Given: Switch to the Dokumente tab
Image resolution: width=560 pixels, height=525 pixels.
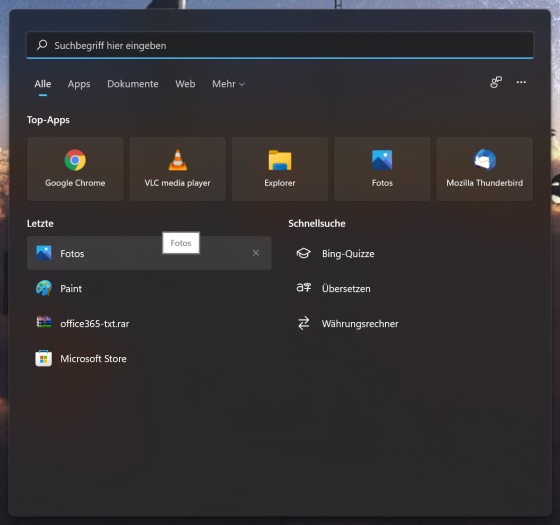Looking at the screenshot, I should 133,84.
